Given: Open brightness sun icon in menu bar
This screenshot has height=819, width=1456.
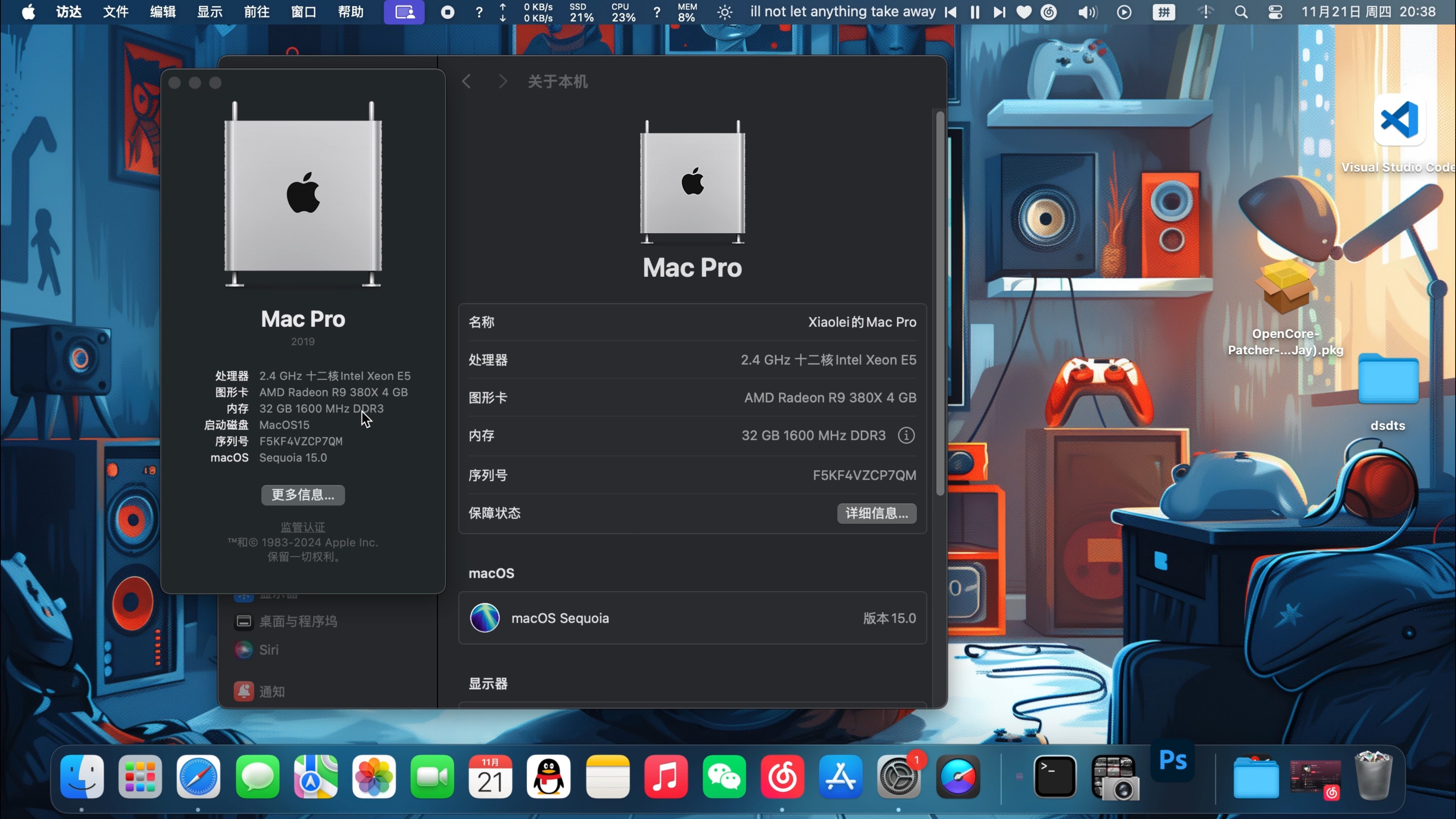Looking at the screenshot, I should coord(725,12).
